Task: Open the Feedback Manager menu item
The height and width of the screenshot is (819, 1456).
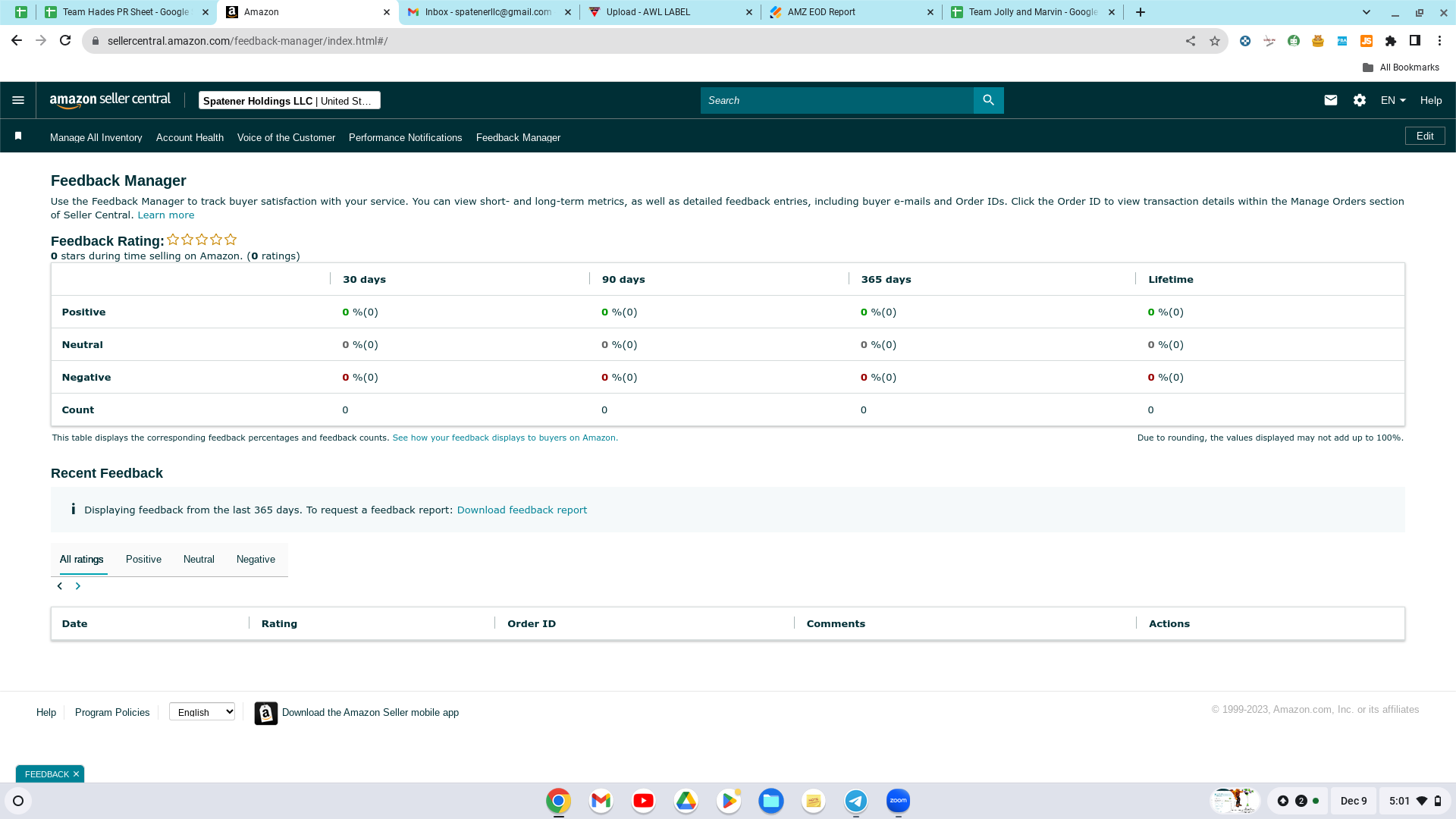Action: pyautogui.click(x=518, y=137)
